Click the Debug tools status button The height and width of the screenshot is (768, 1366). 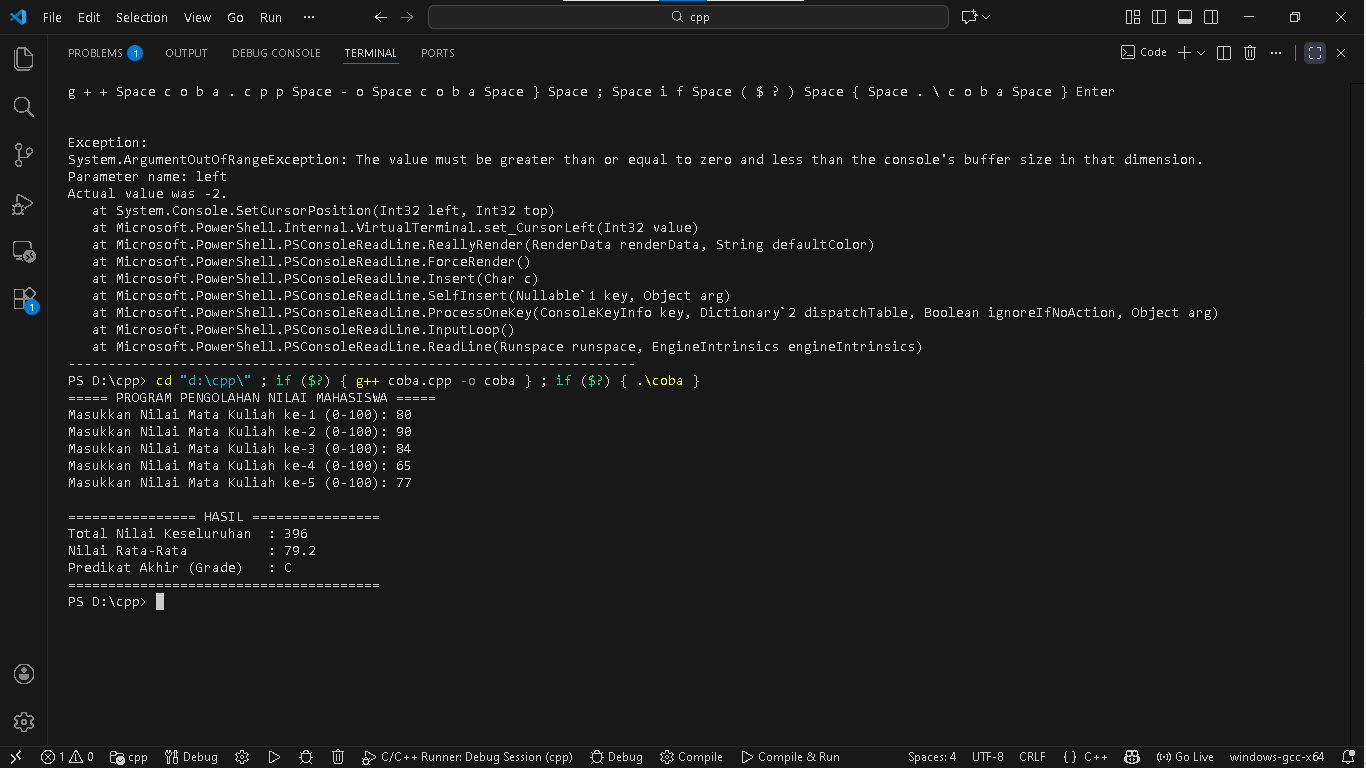(x=191, y=757)
